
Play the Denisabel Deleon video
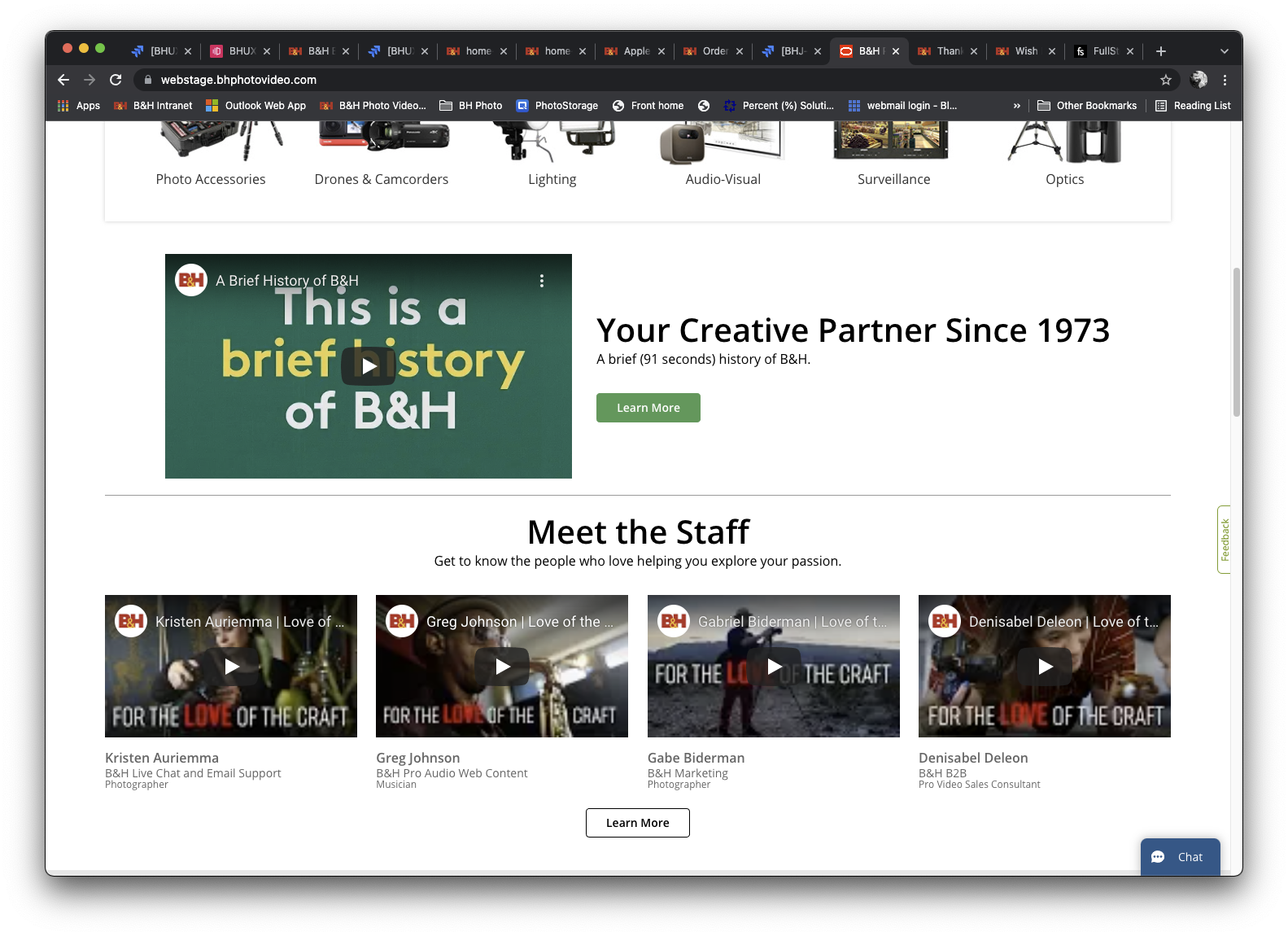pos(1046,667)
